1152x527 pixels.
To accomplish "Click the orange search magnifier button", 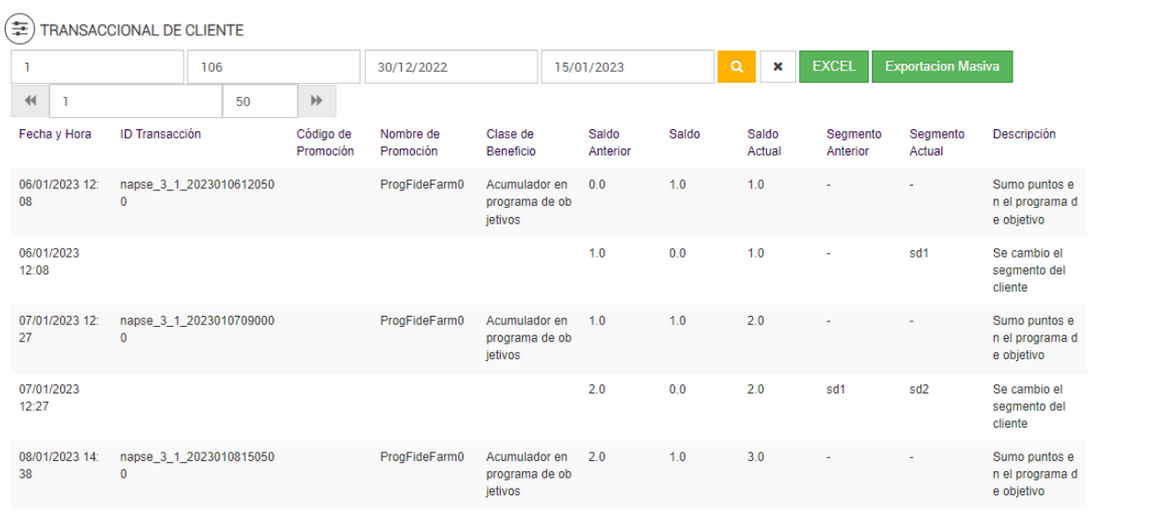I will tap(736, 67).
